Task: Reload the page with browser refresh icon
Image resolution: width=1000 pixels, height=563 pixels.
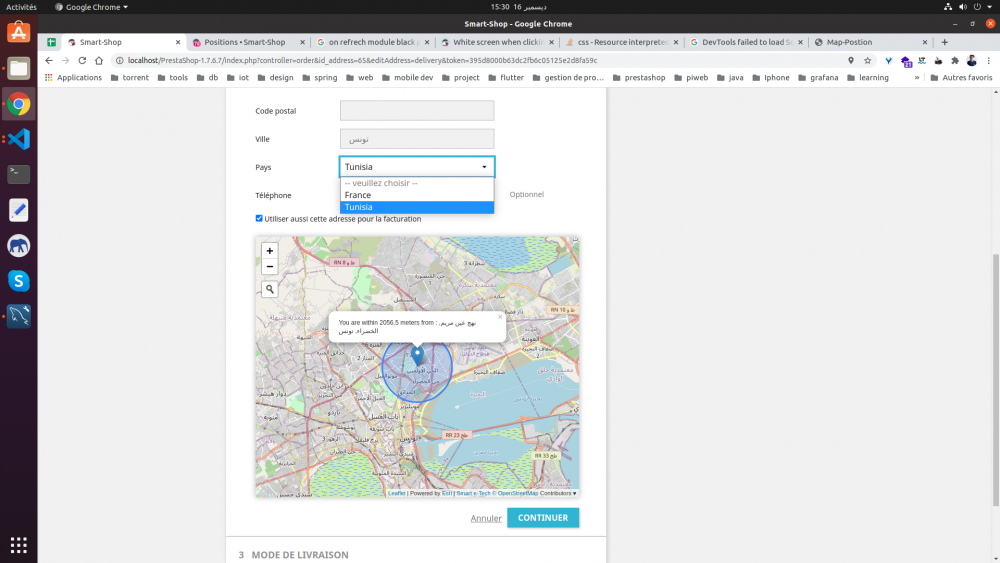Action: [82, 60]
